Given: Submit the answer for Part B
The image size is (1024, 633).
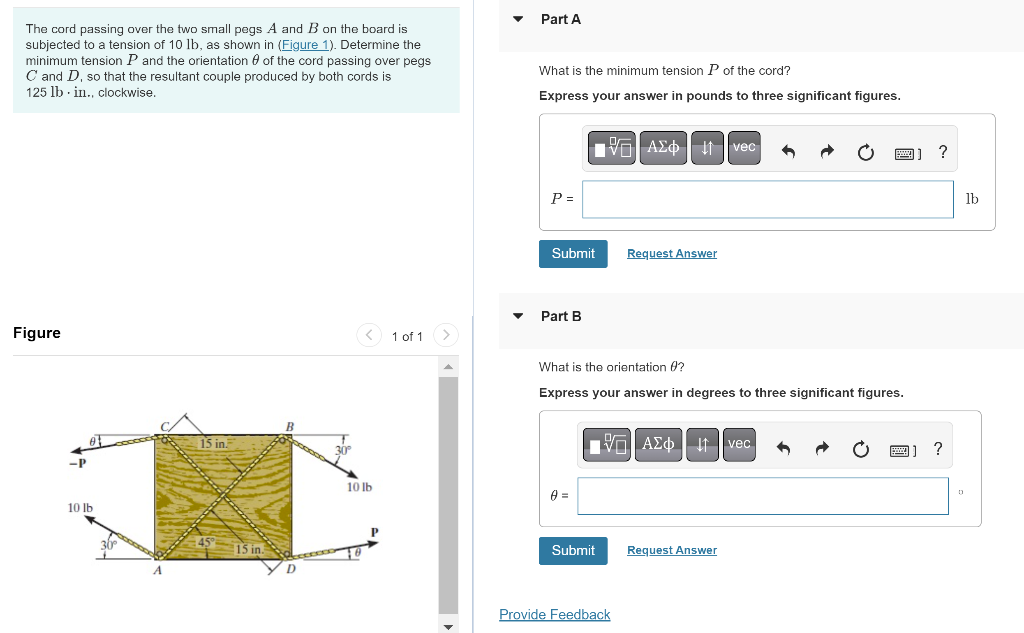Looking at the screenshot, I should point(573,550).
